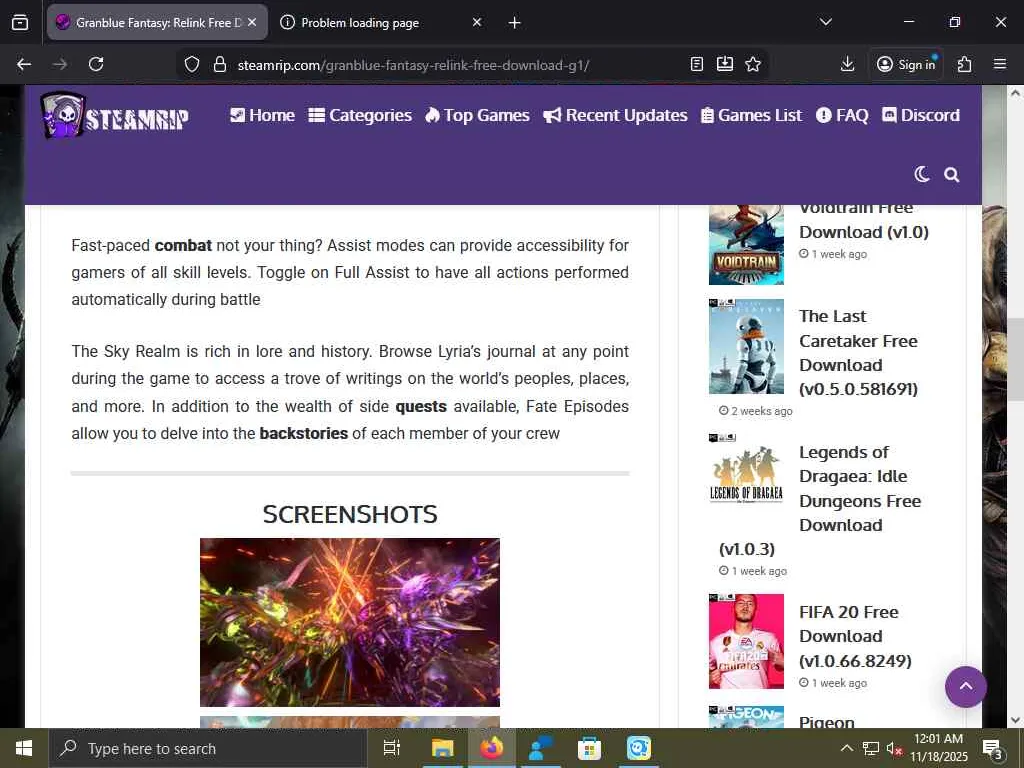The height and width of the screenshot is (768, 1024).
Task: Open Microsoft Store from taskbar
Action: [589, 748]
